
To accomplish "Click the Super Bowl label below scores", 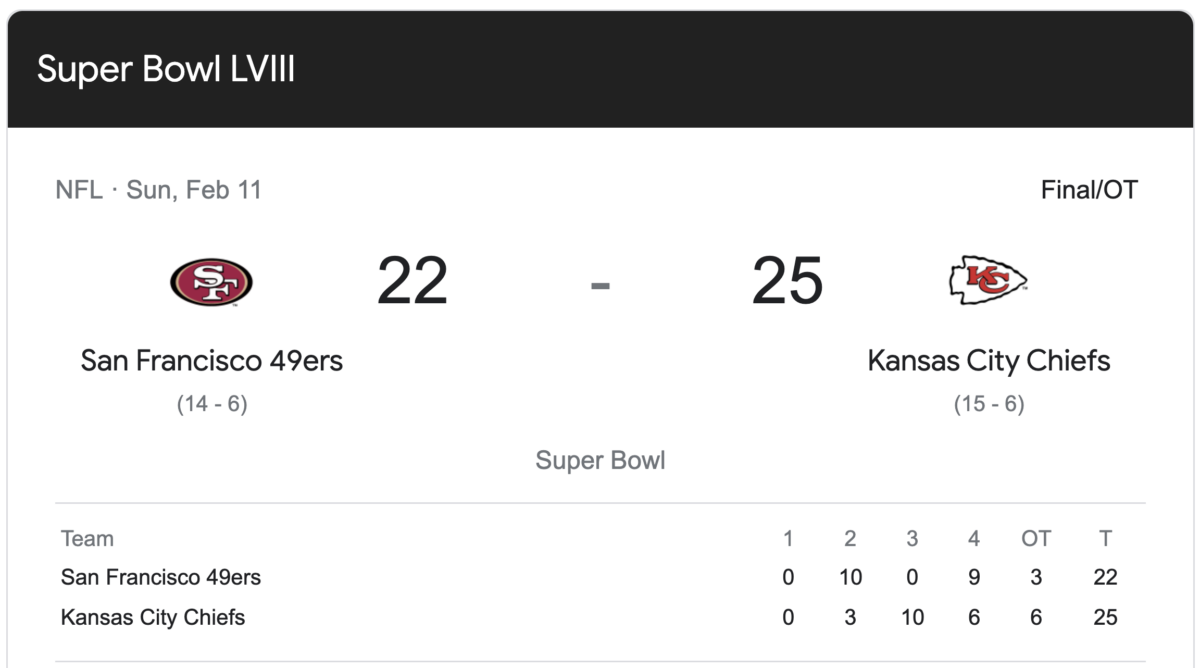I will [600, 460].
